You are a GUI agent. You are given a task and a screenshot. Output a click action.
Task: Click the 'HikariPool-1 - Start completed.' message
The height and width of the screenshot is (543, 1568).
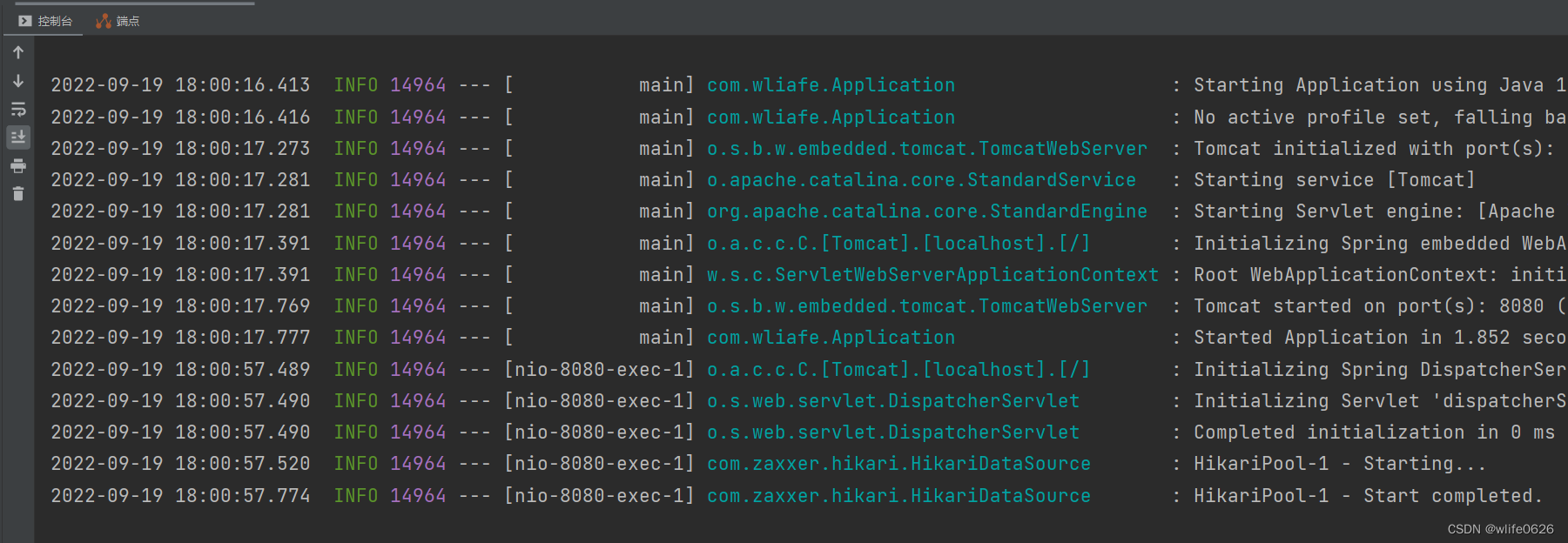[1367, 496]
